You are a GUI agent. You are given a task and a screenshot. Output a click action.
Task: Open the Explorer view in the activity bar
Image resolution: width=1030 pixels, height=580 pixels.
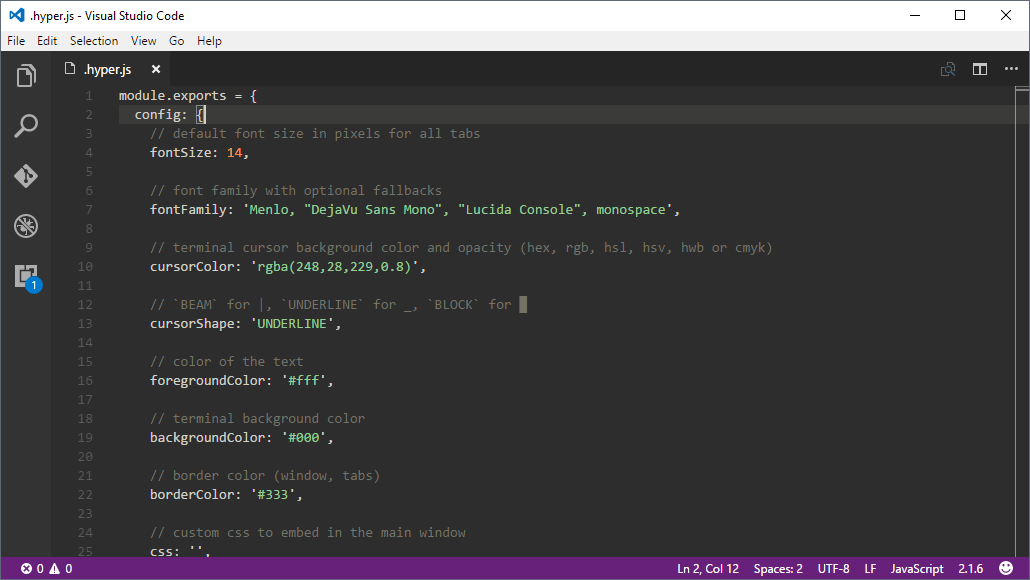pos(25,75)
